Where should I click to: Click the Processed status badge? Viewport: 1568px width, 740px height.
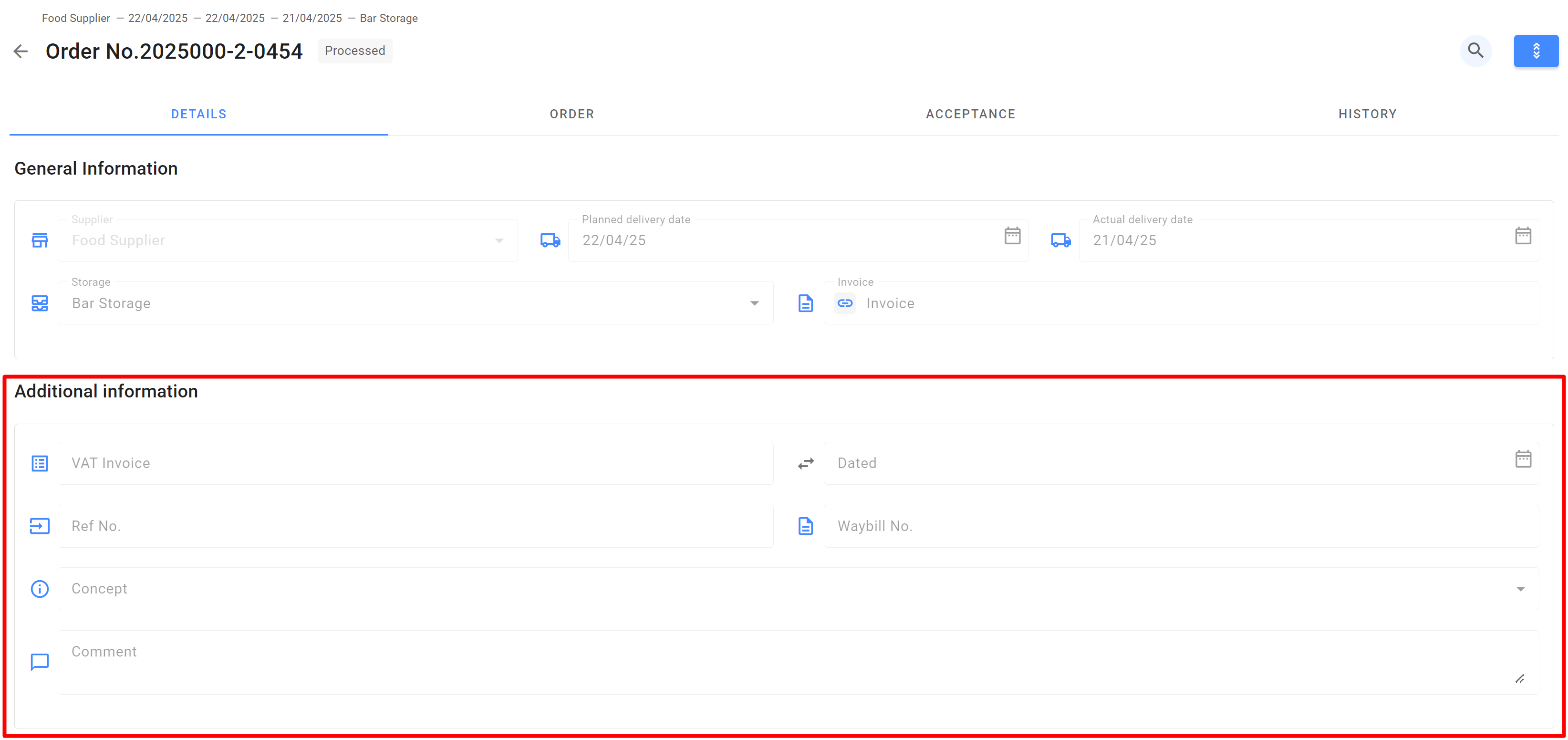click(354, 51)
